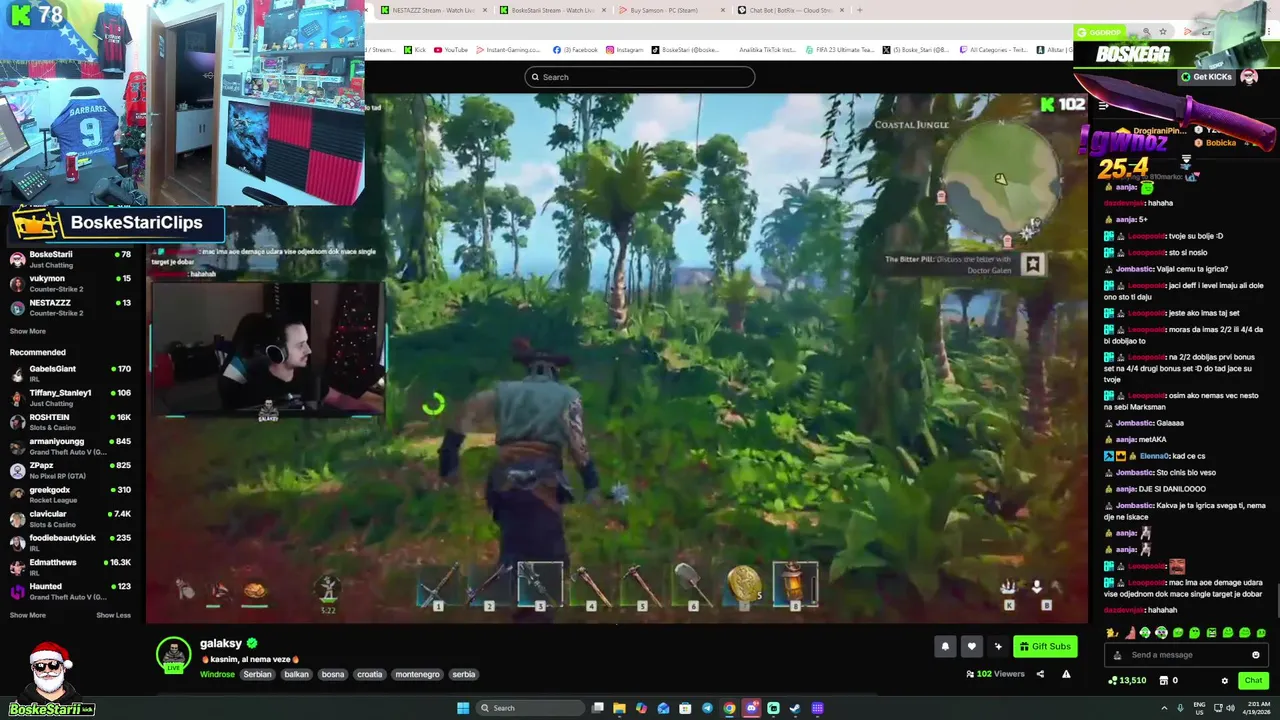This screenshot has height=720, width=1280.
Task: Open the All Categories Twitch bookmark
Action: click(x=993, y=50)
